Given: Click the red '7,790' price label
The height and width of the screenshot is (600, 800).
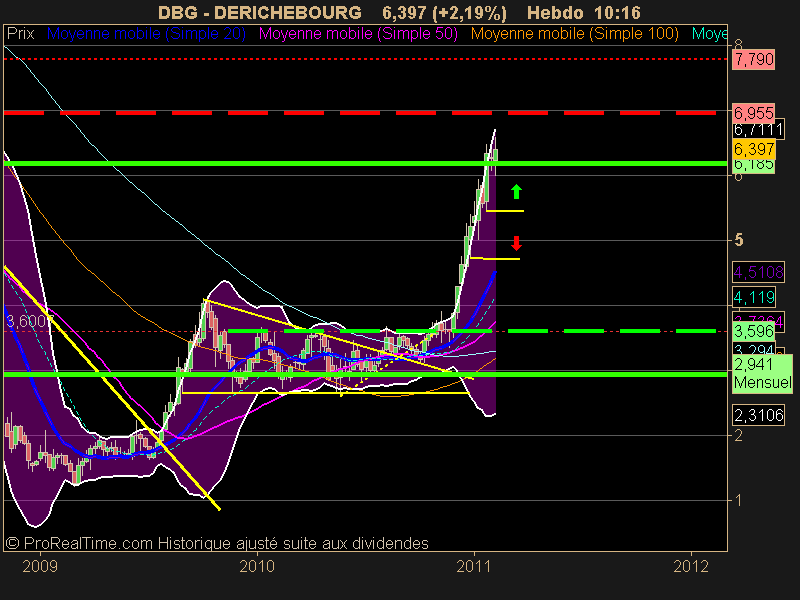Looking at the screenshot, I should pos(754,59).
